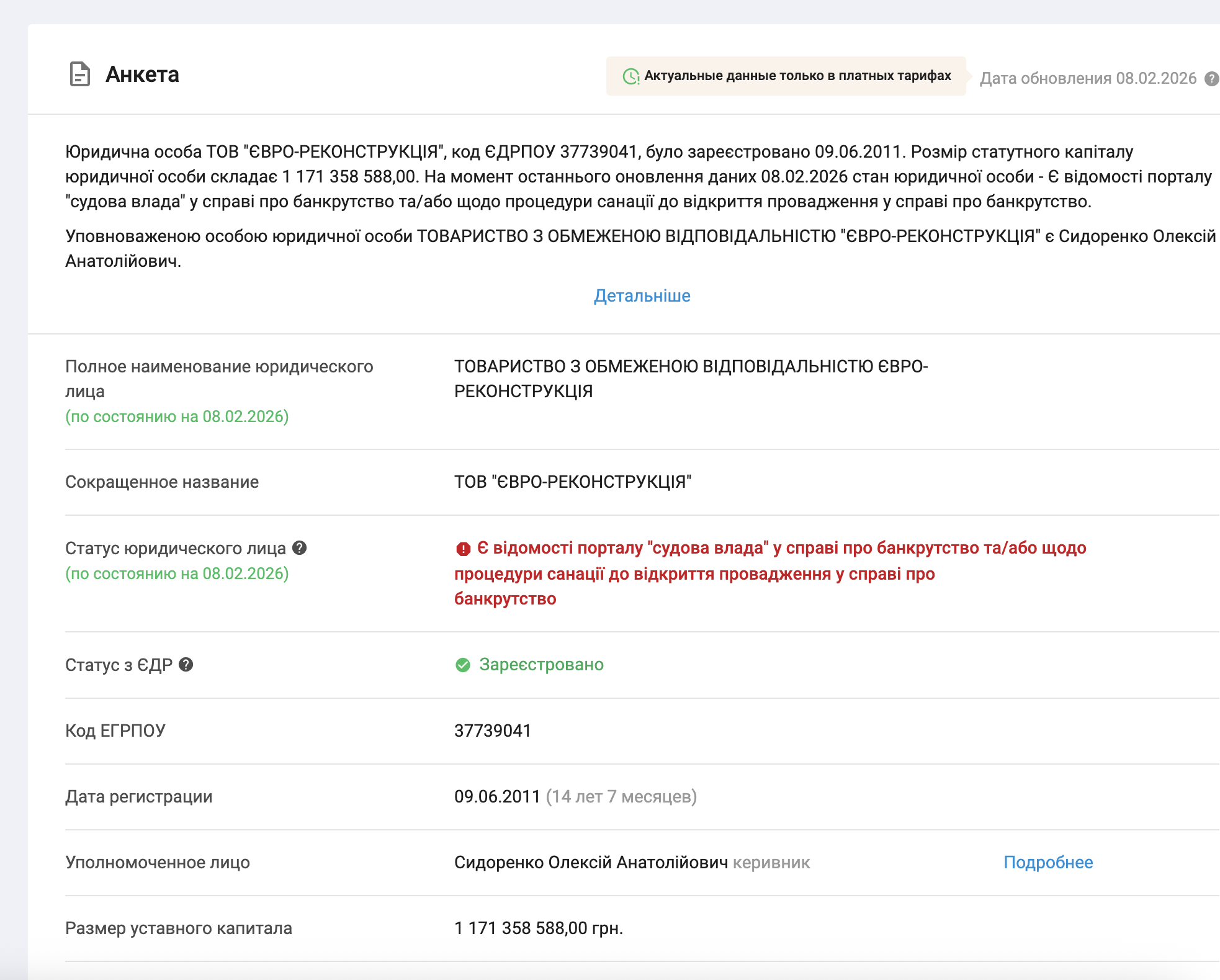Click the Зареєстровано status text
The height and width of the screenshot is (980, 1220).
point(541,665)
